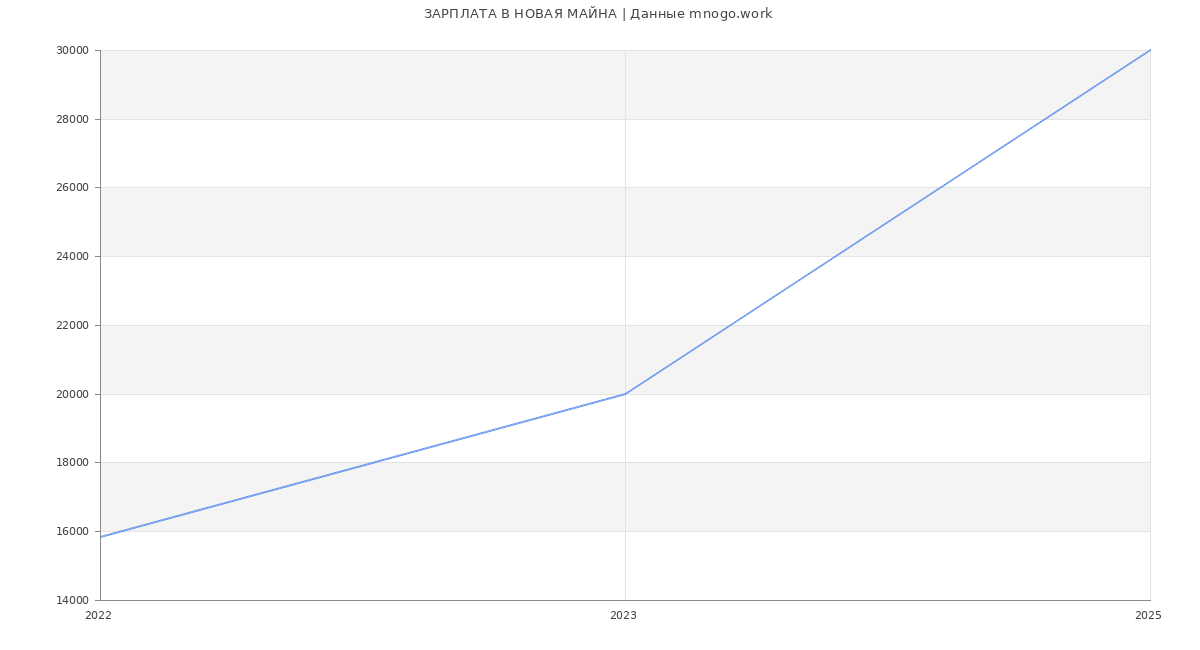The width and height of the screenshot is (1200, 650).
Task: Click "mnogo.work" in the chart title
Action: tap(730, 14)
